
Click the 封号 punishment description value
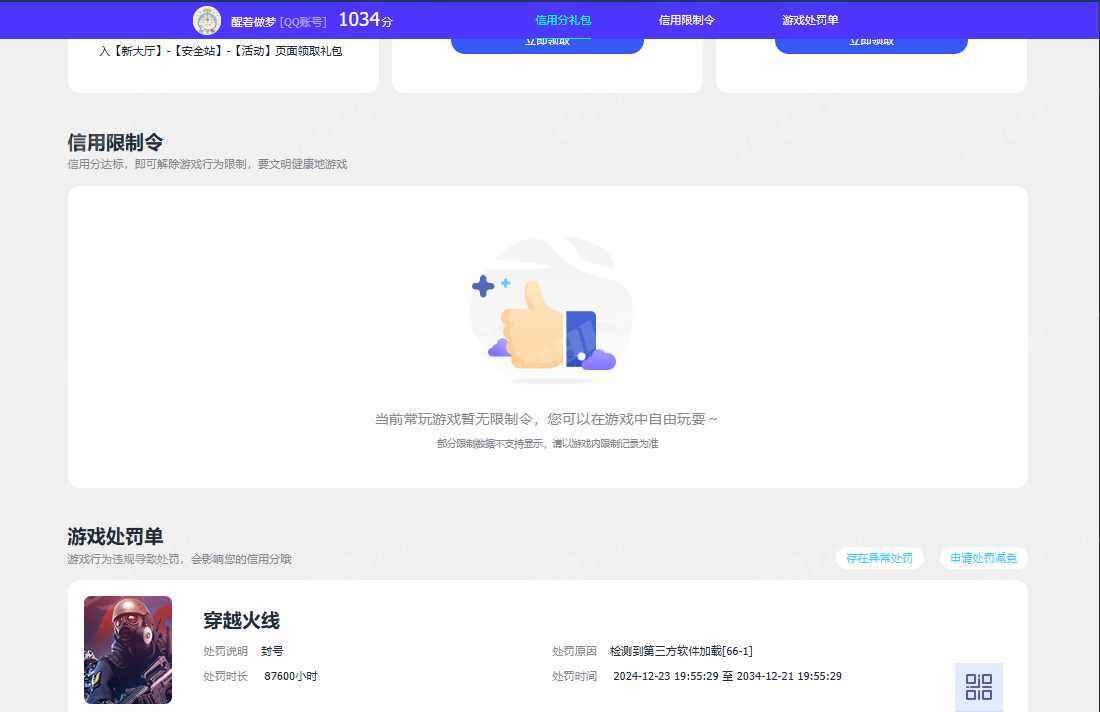click(272, 651)
